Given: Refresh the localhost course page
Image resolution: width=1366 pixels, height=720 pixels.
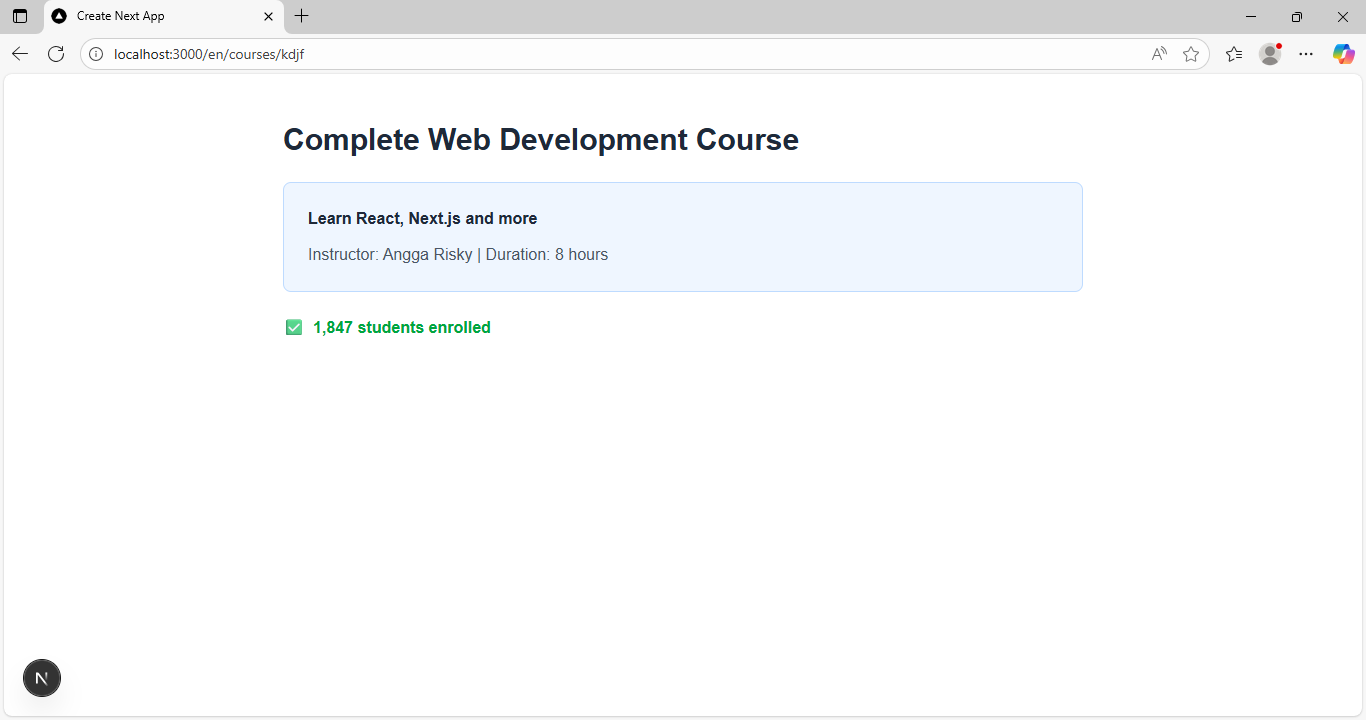Looking at the screenshot, I should tap(56, 54).
